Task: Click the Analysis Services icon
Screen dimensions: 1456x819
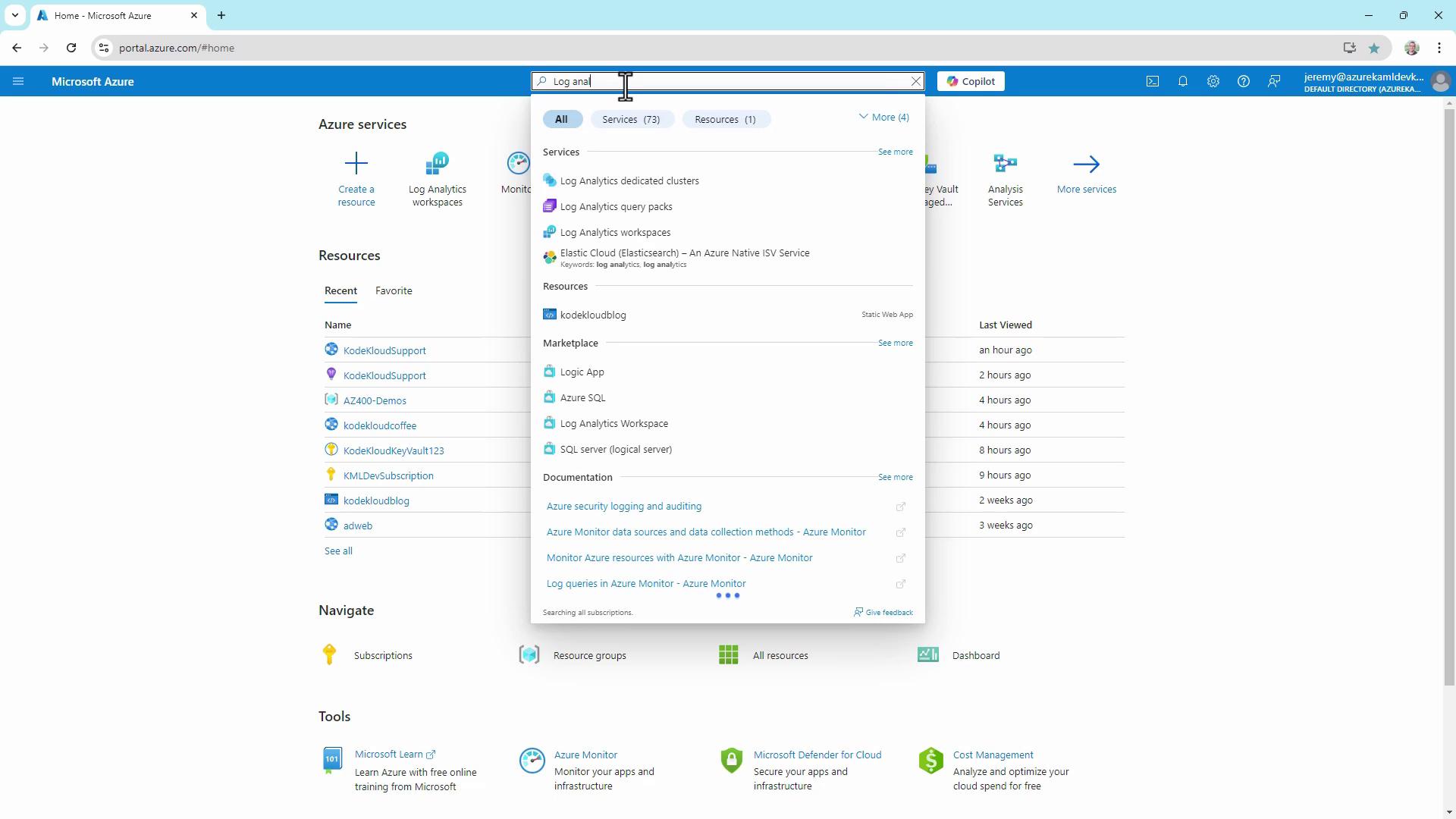Action: tap(1005, 164)
